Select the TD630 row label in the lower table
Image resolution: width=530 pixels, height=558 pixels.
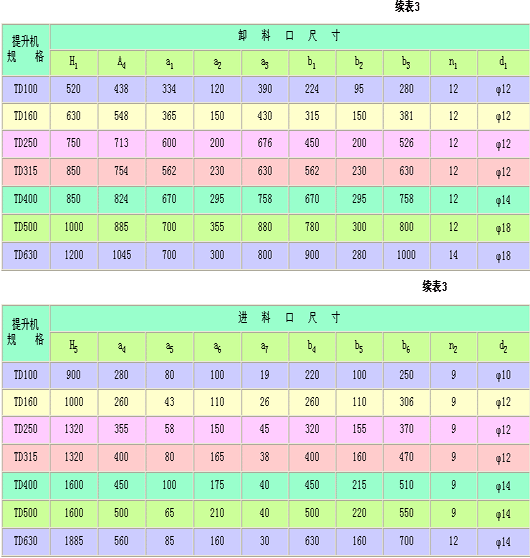pyautogui.click(x=26, y=541)
